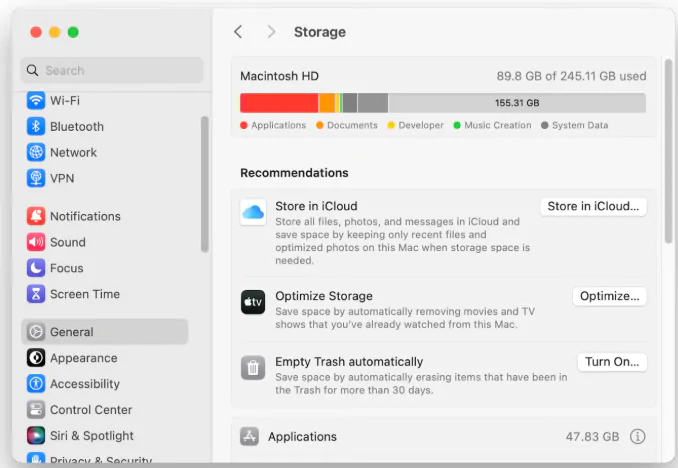This screenshot has width=678, height=468.
Task: Go back with the left chevron
Action: 238,32
